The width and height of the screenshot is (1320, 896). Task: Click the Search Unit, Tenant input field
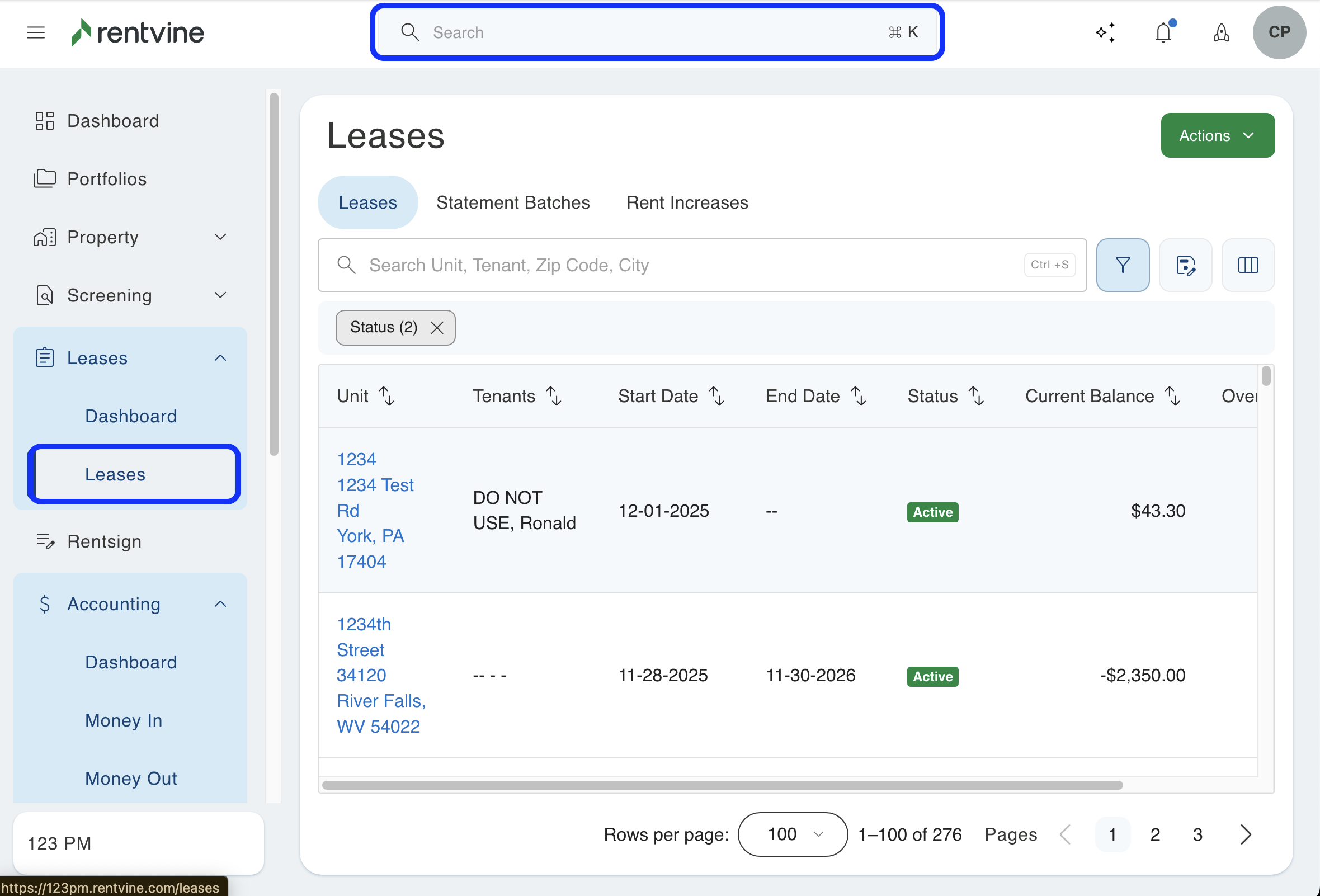[x=682, y=265]
